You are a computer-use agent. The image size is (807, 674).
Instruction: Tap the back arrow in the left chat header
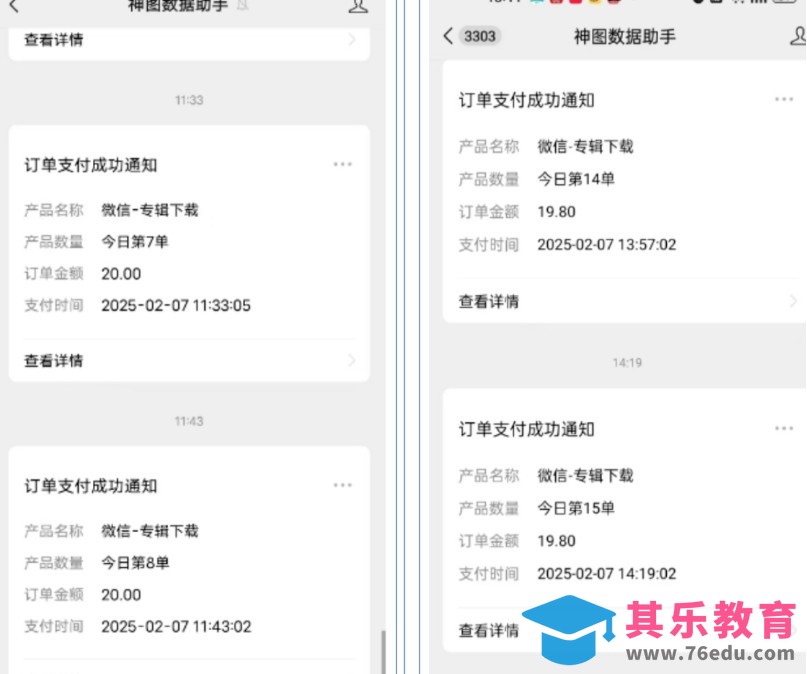tap(14, 6)
